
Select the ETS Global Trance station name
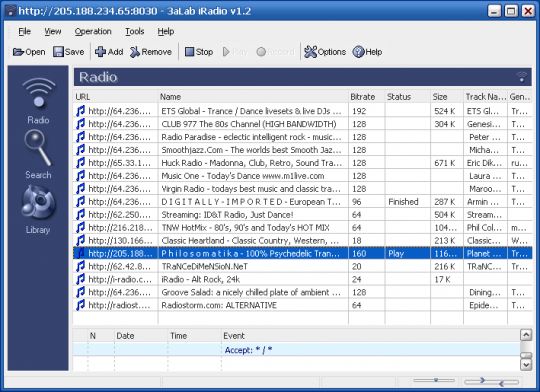[251, 111]
